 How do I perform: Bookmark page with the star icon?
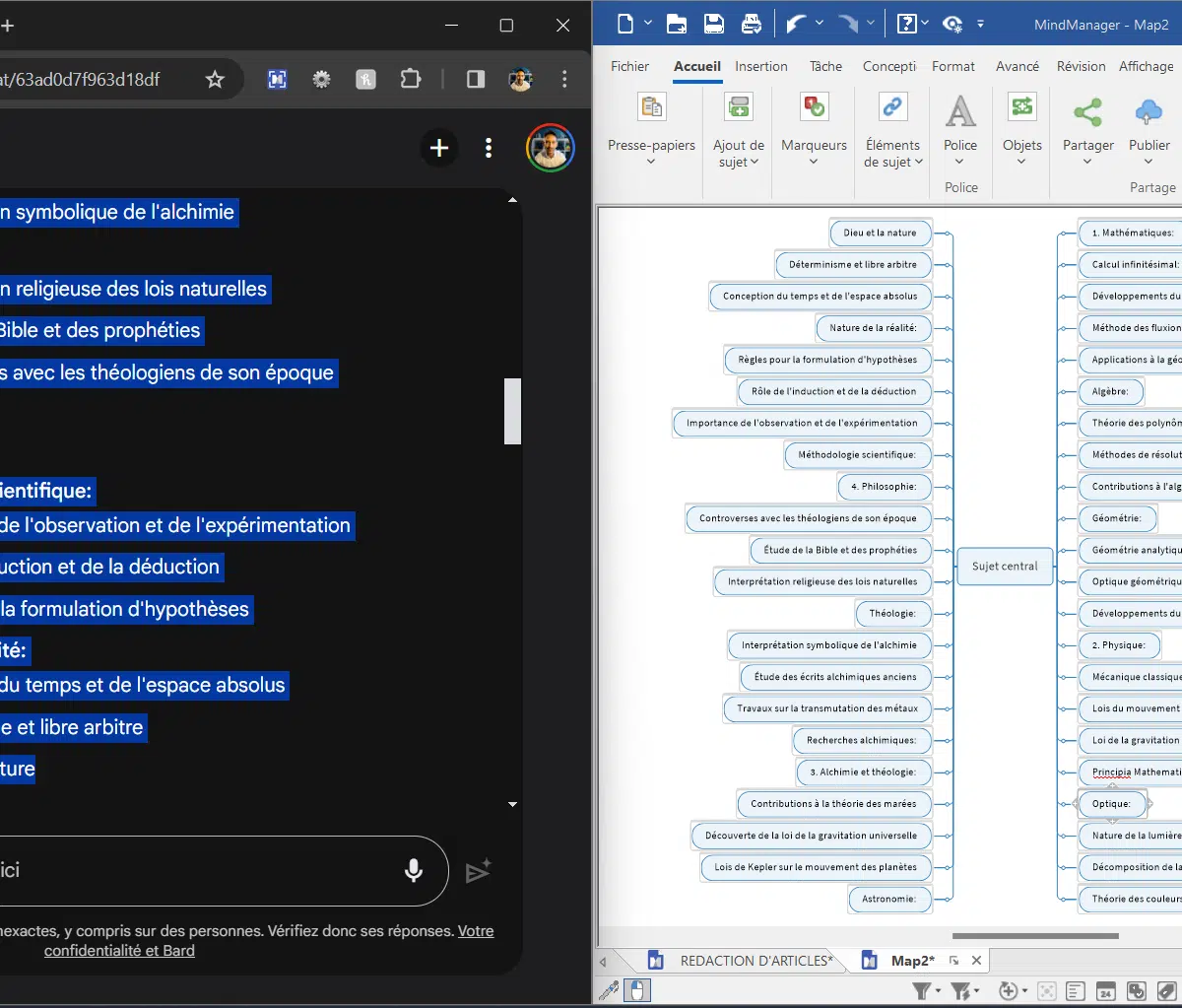pyautogui.click(x=215, y=79)
